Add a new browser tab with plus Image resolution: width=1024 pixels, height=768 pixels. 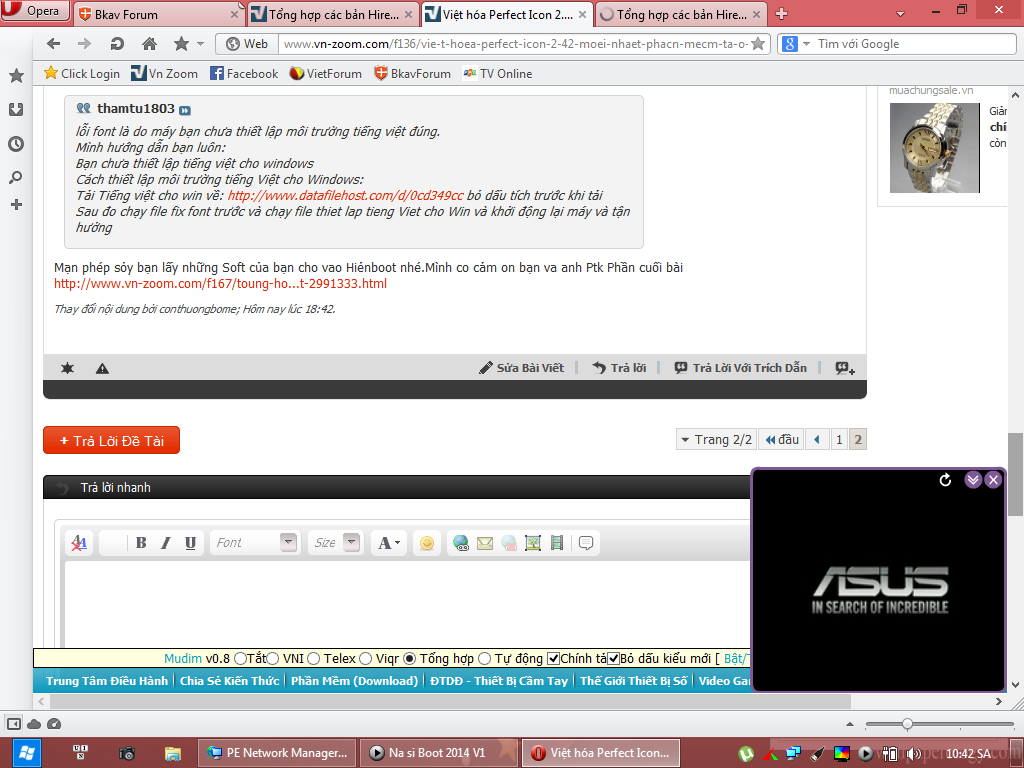click(x=781, y=14)
